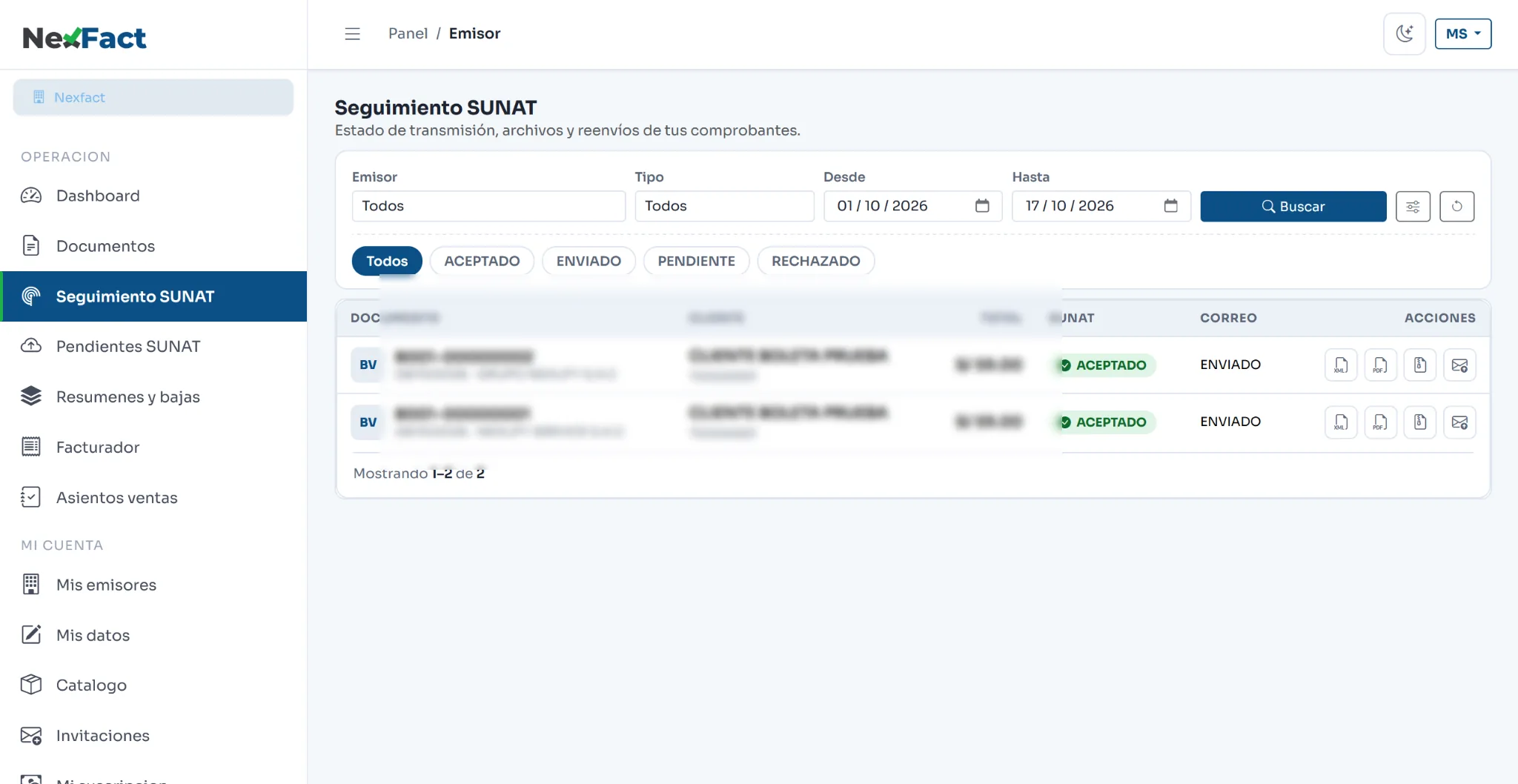Viewport: 1518px width, 784px height.
Task: Click the Hasta date field
Action: [1101, 206]
